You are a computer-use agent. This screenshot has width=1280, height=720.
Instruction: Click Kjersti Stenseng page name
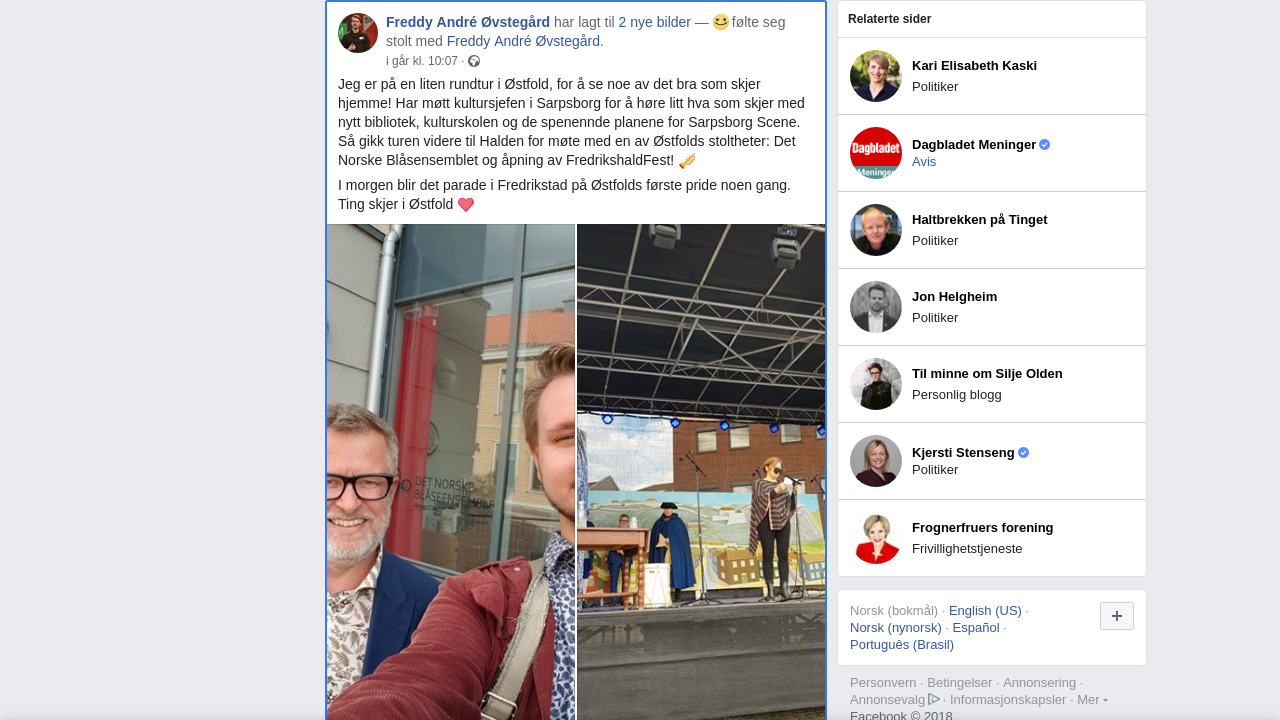pos(963,452)
